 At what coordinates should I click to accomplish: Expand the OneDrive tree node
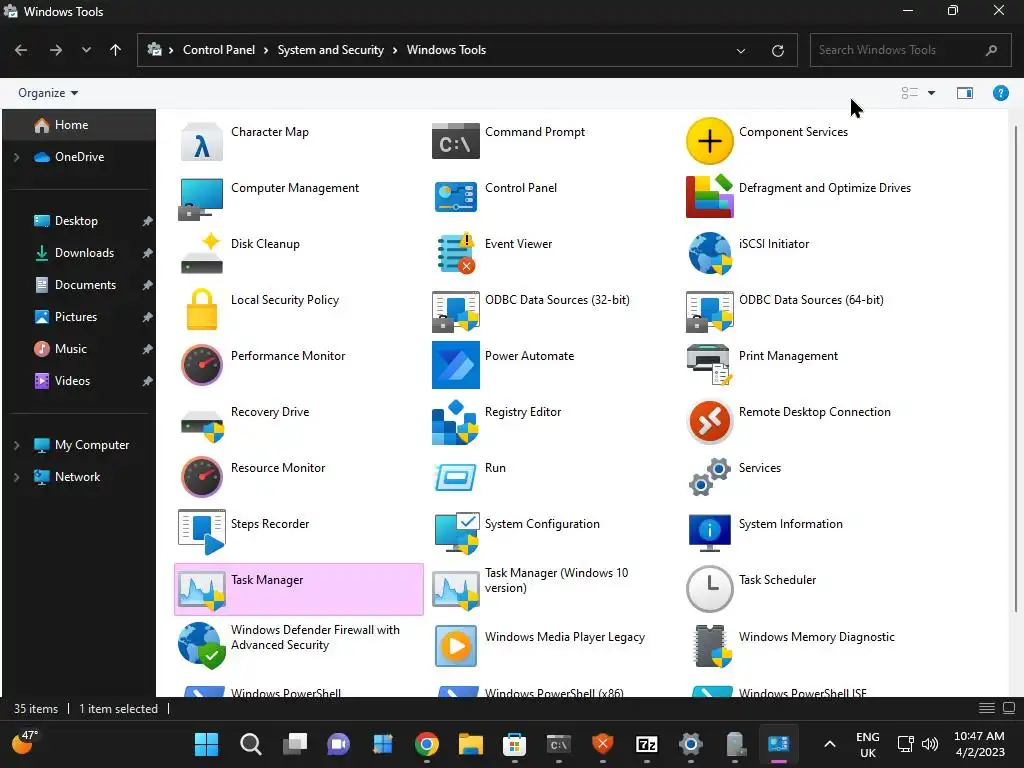click(x=17, y=157)
